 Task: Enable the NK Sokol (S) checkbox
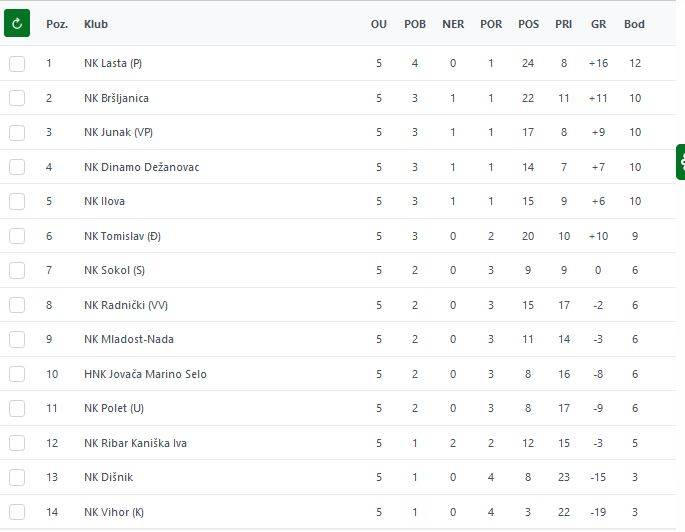[17, 271]
